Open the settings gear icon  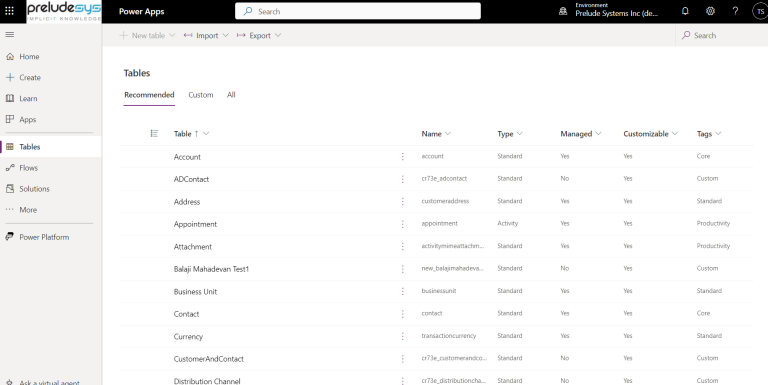[710, 11]
